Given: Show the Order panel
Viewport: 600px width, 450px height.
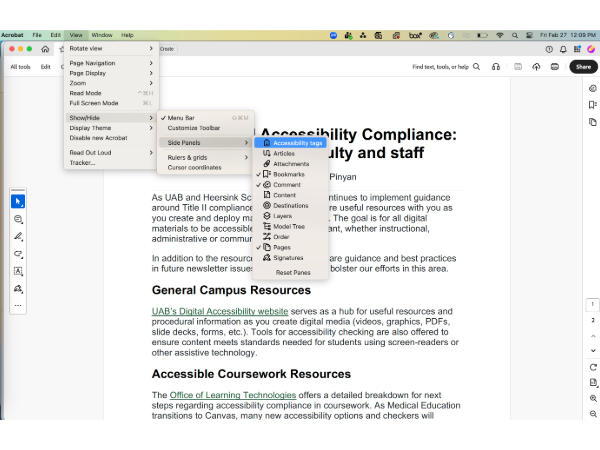Looking at the screenshot, I should tap(290, 237).
